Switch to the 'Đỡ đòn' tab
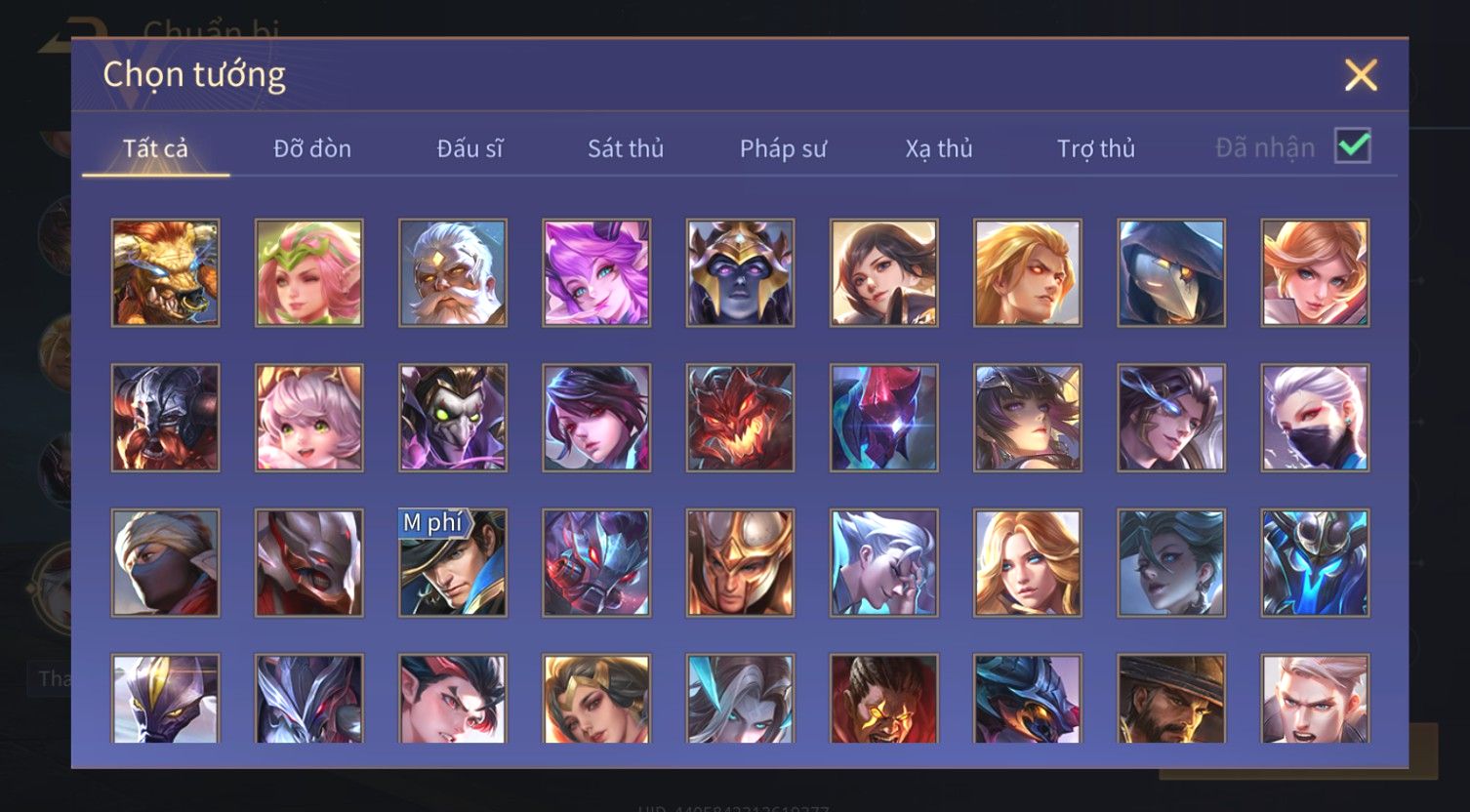The height and width of the screenshot is (812, 1470). click(312, 148)
